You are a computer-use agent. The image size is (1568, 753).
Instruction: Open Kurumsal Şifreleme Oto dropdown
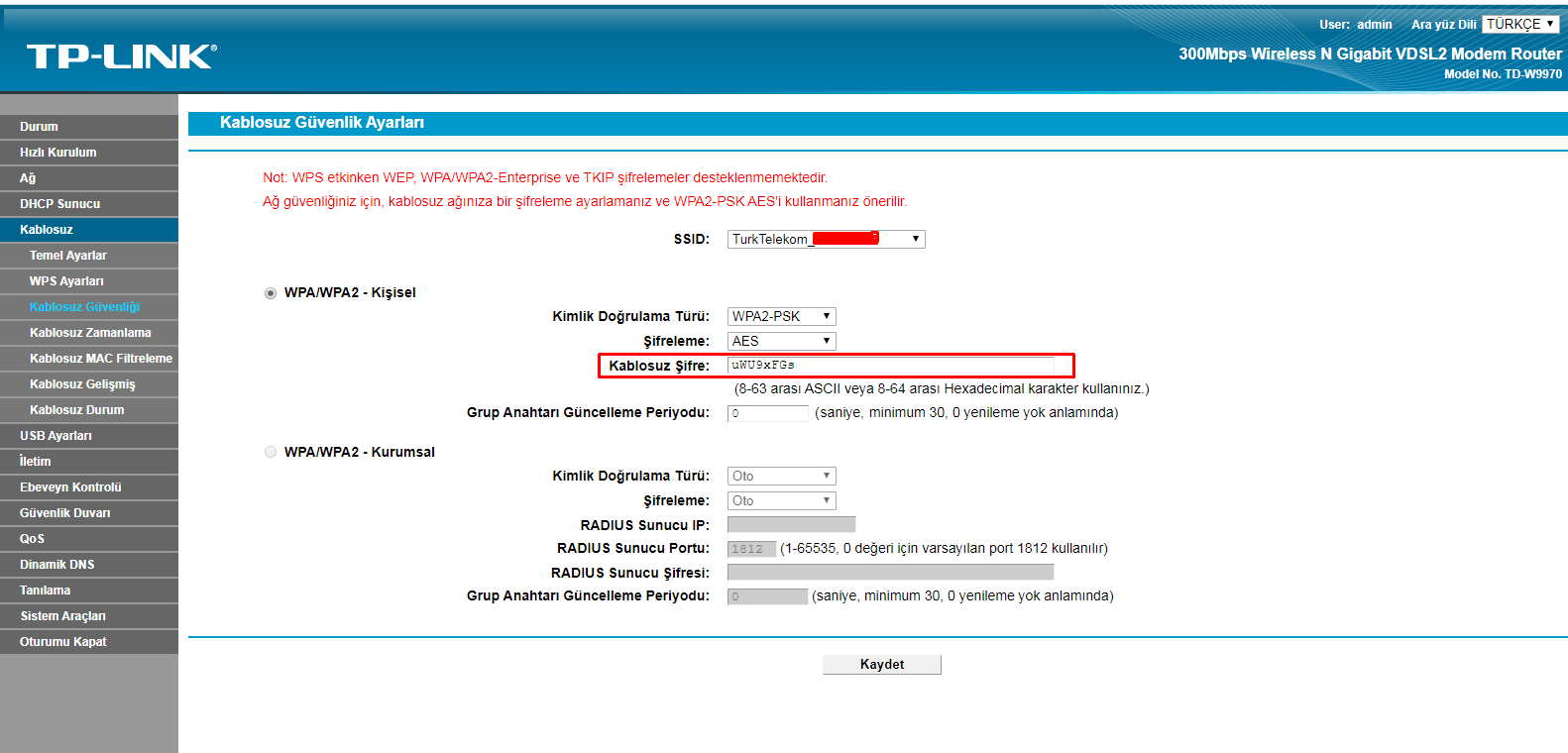click(781, 500)
